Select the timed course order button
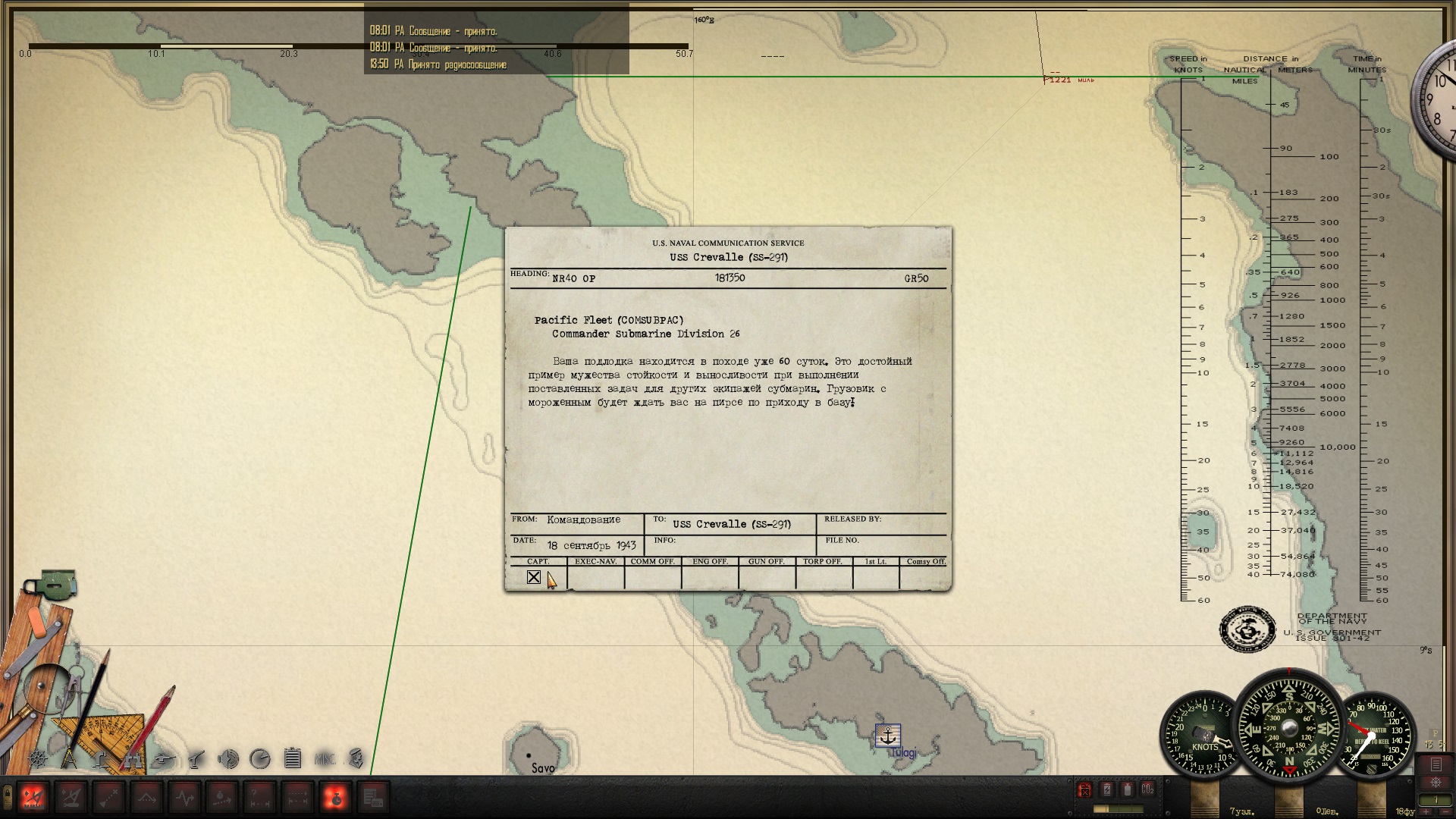Viewport: 1456px width, 819px height. tap(222, 797)
